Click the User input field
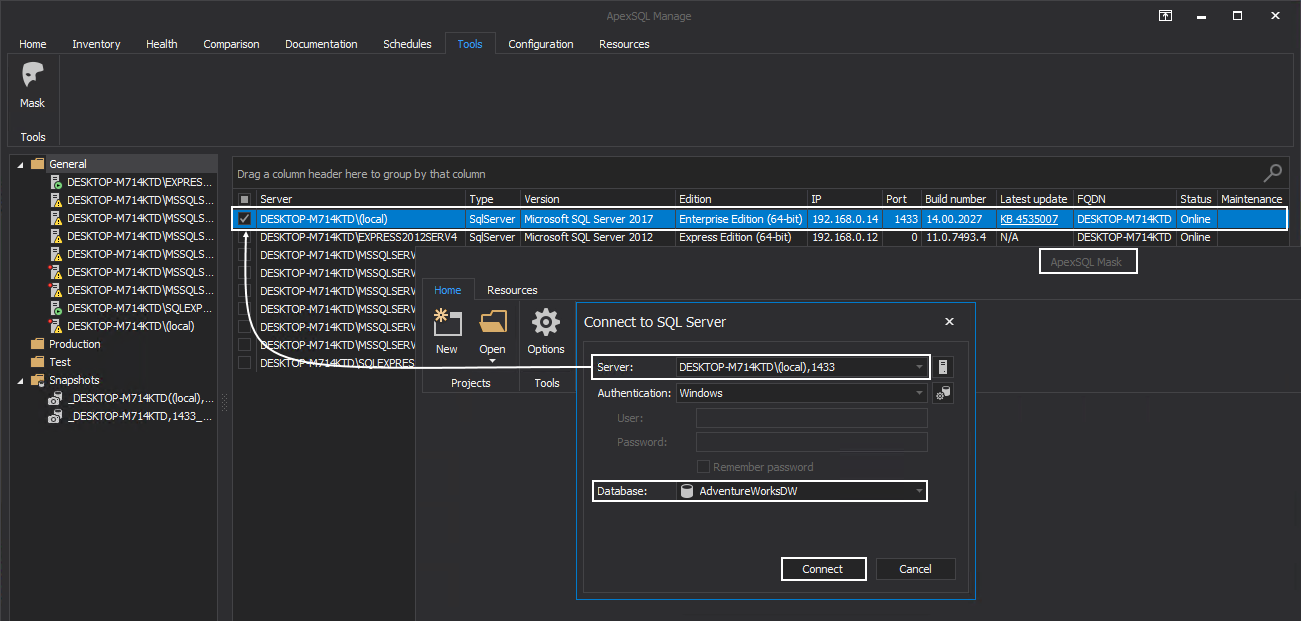 811,418
